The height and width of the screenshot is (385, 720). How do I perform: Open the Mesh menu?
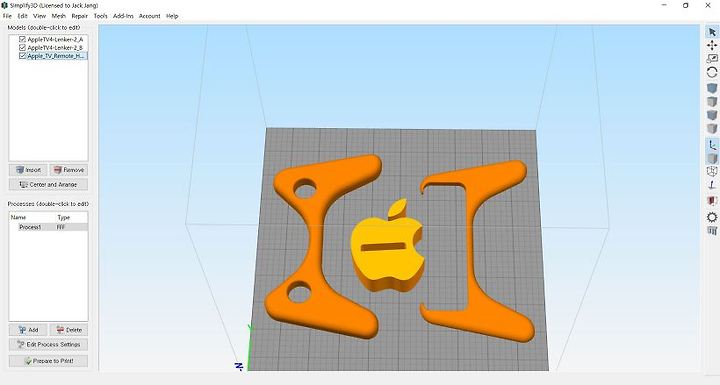(x=58, y=16)
